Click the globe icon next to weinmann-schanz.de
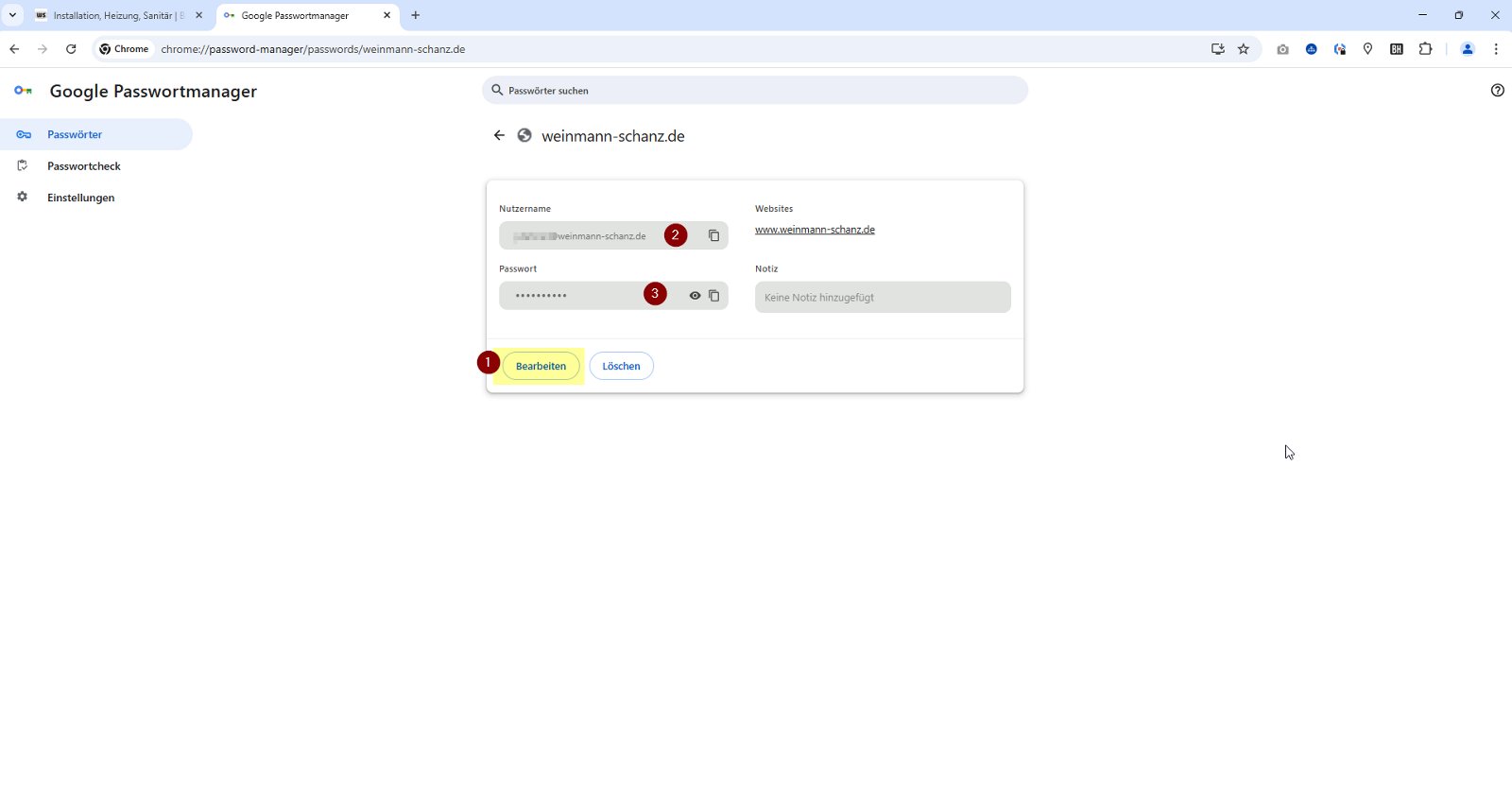 coord(524,135)
